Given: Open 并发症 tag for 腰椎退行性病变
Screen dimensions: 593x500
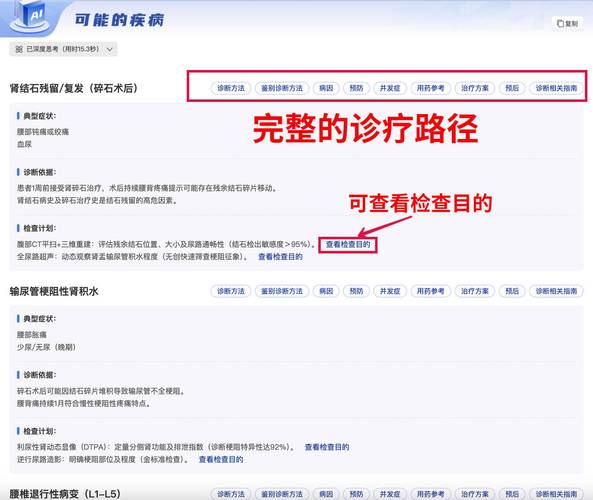Looking at the screenshot, I should pos(390,494).
